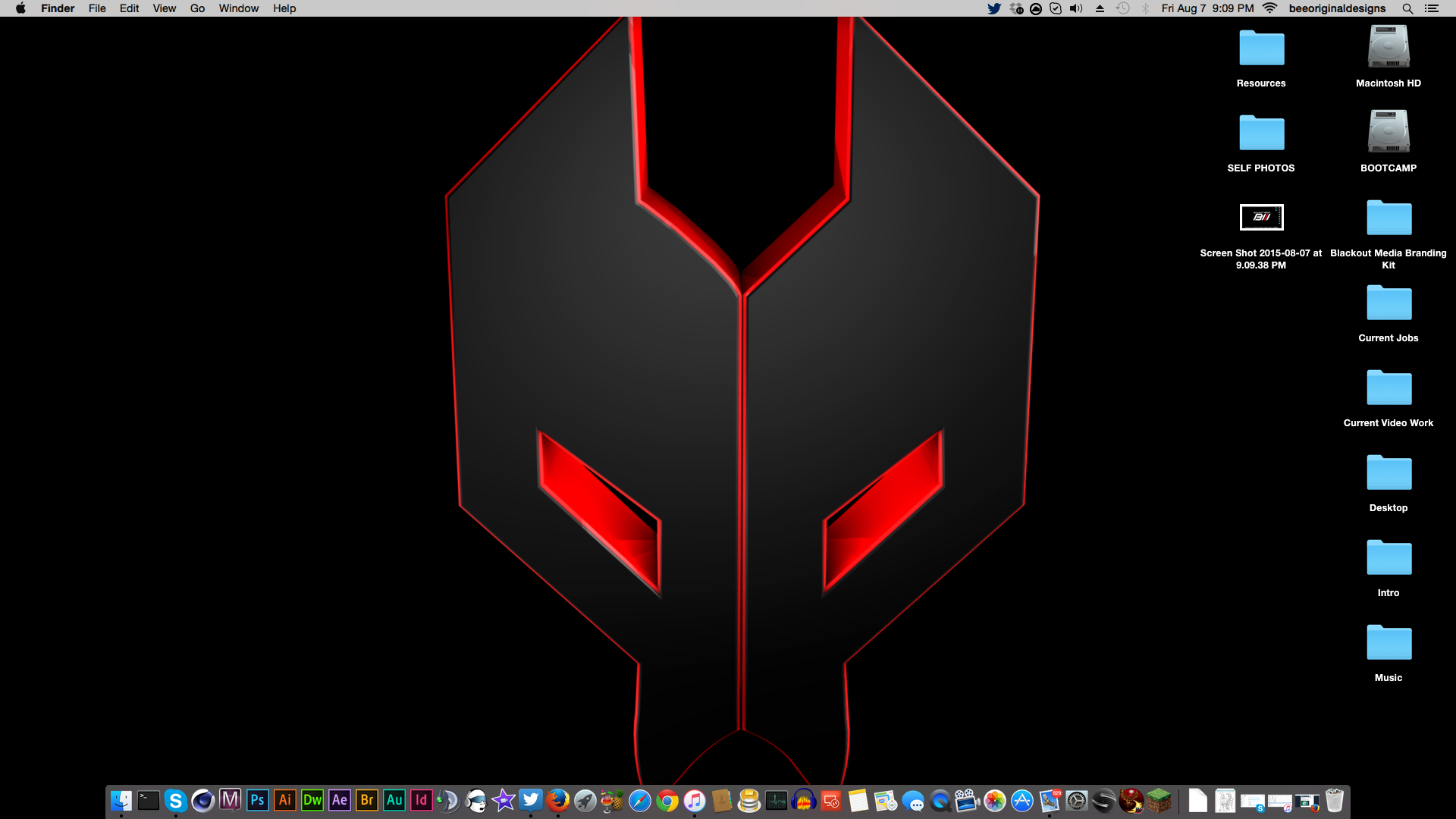Open the volume control in menu bar

(1076, 8)
